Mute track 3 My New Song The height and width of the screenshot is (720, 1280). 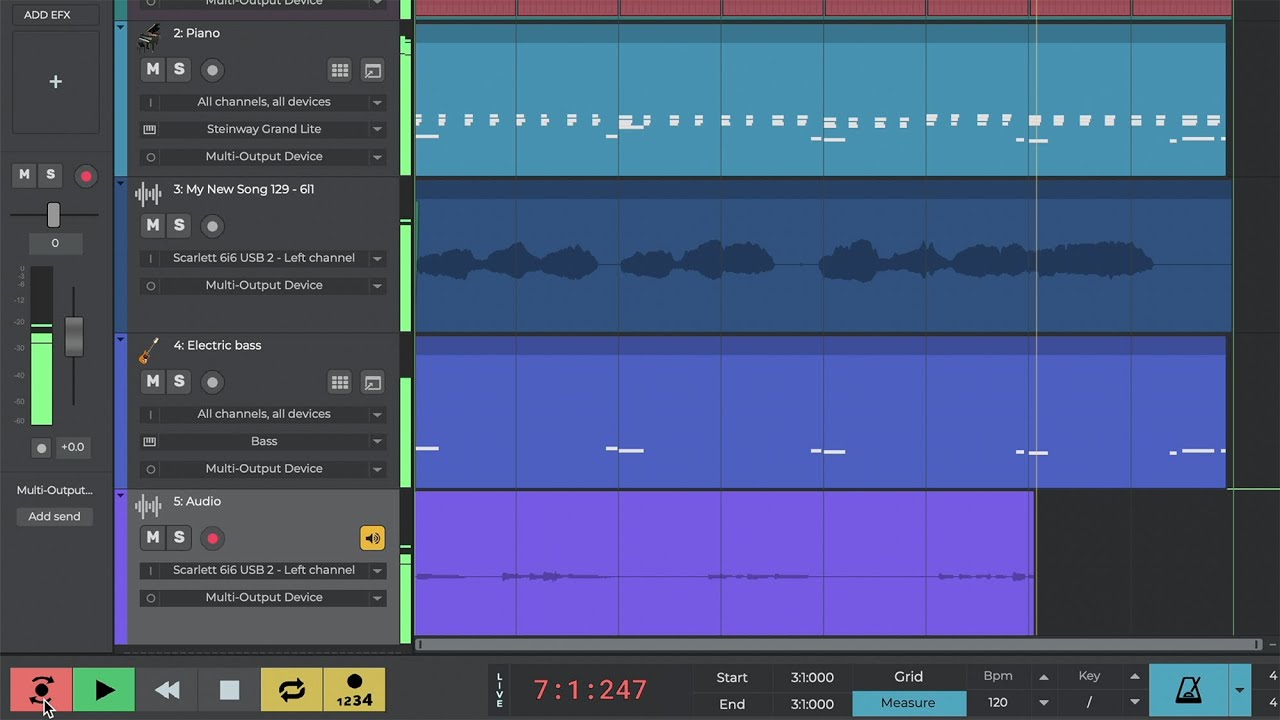pyautogui.click(x=153, y=225)
